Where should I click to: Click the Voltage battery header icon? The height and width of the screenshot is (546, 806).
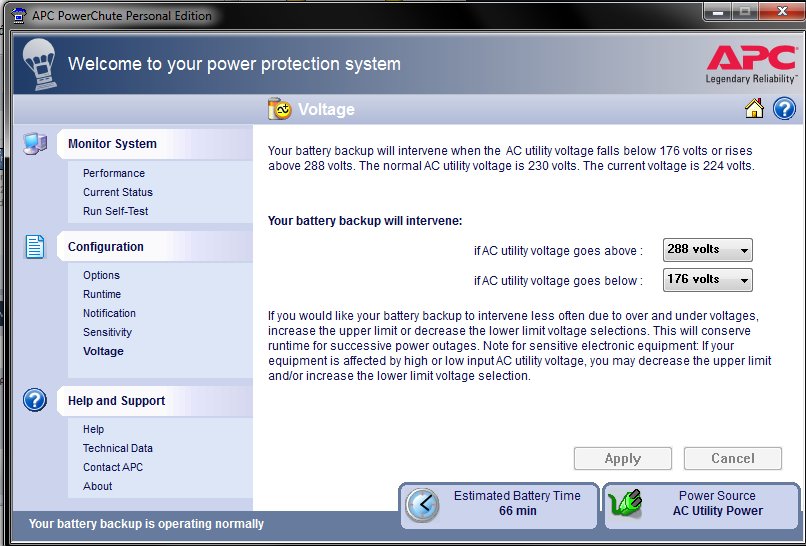(x=279, y=108)
